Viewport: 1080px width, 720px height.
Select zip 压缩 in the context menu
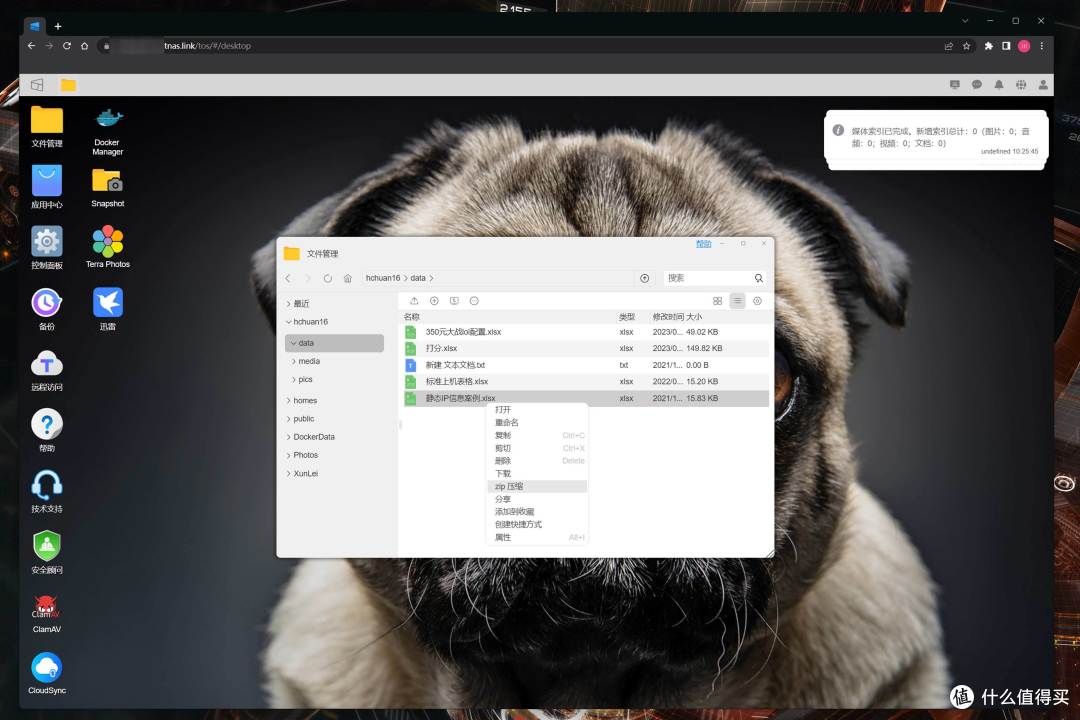[537, 486]
